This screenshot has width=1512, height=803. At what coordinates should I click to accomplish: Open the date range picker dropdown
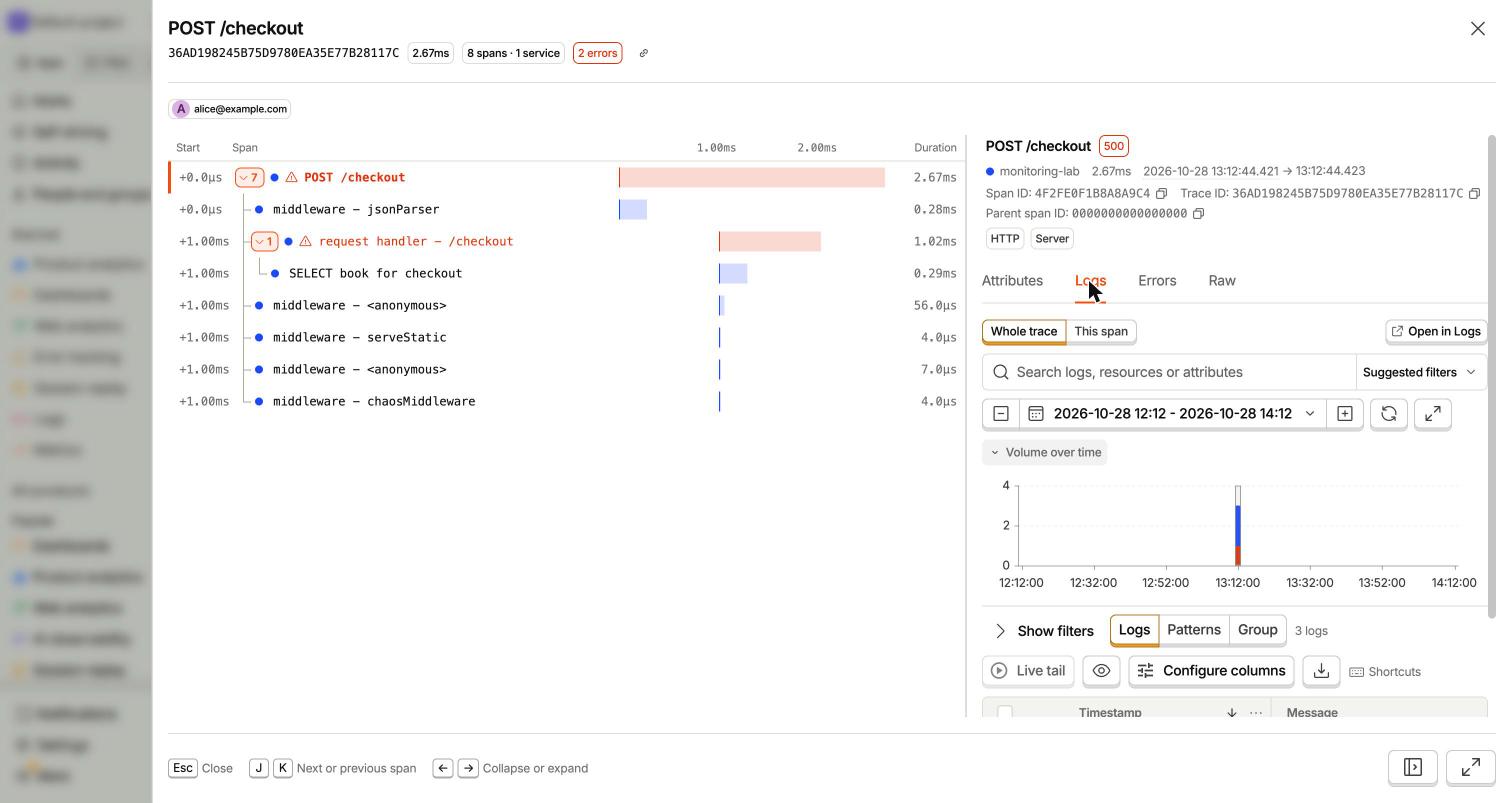click(1172, 413)
